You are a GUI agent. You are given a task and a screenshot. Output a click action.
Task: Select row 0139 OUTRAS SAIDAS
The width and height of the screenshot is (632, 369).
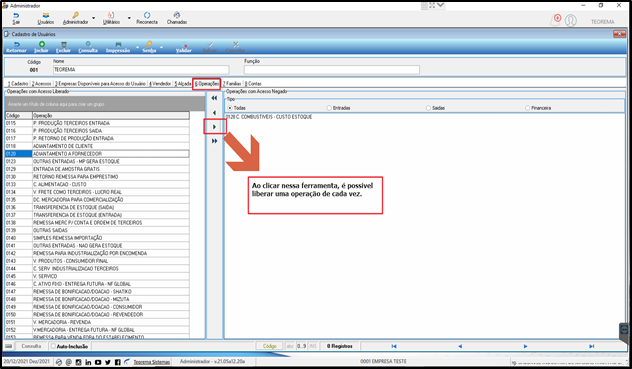(97, 230)
